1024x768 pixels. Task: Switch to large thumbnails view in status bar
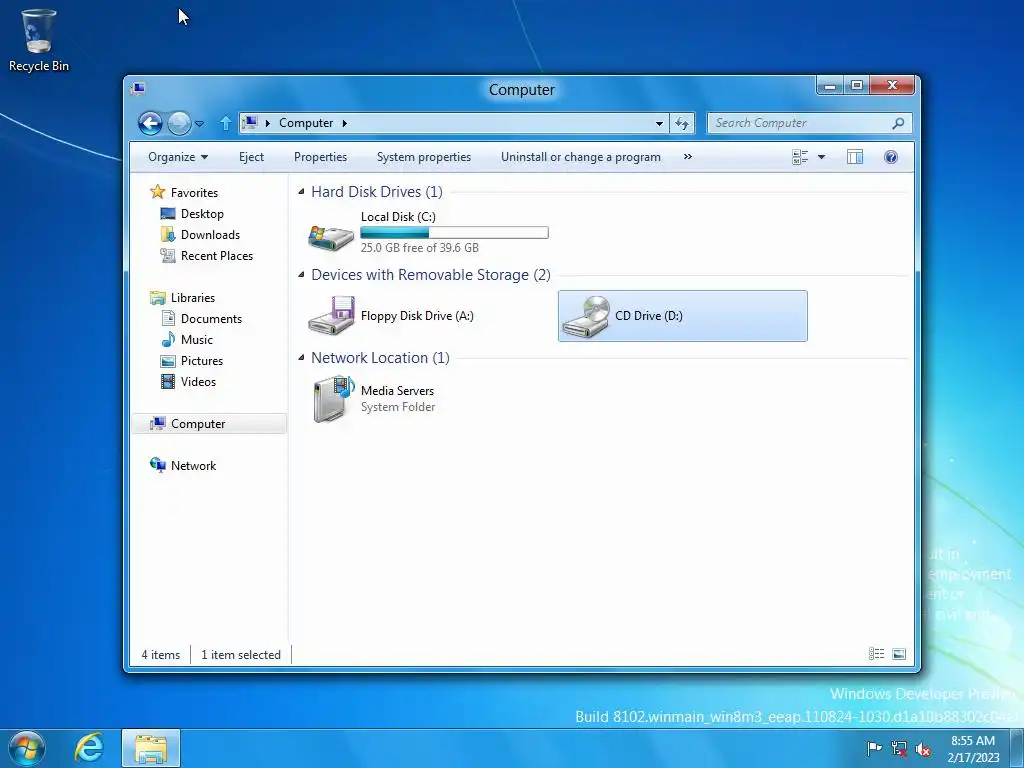click(899, 654)
